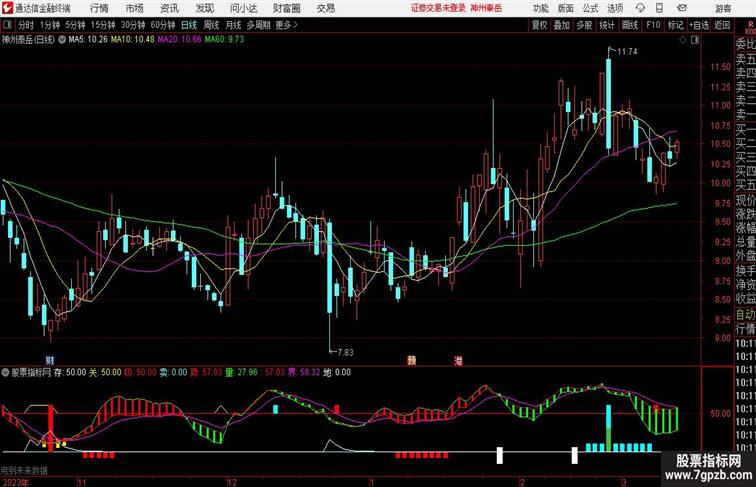Click the 神州泰岳 stock name in top bar

[486, 8]
